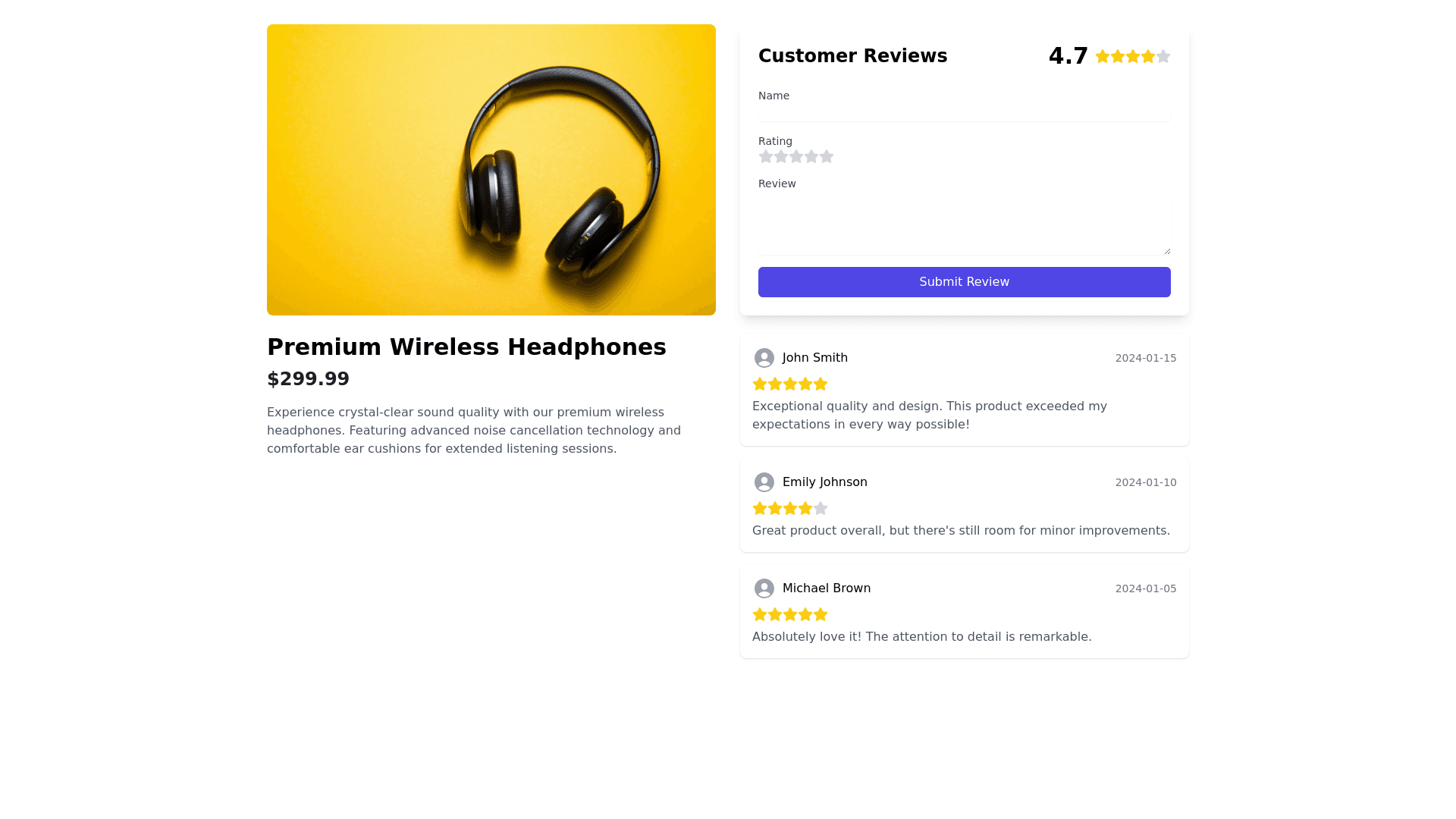Click John Smith's avatar icon
Image resolution: width=1456 pixels, height=819 pixels.
pyautogui.click(x=764, y=358)
